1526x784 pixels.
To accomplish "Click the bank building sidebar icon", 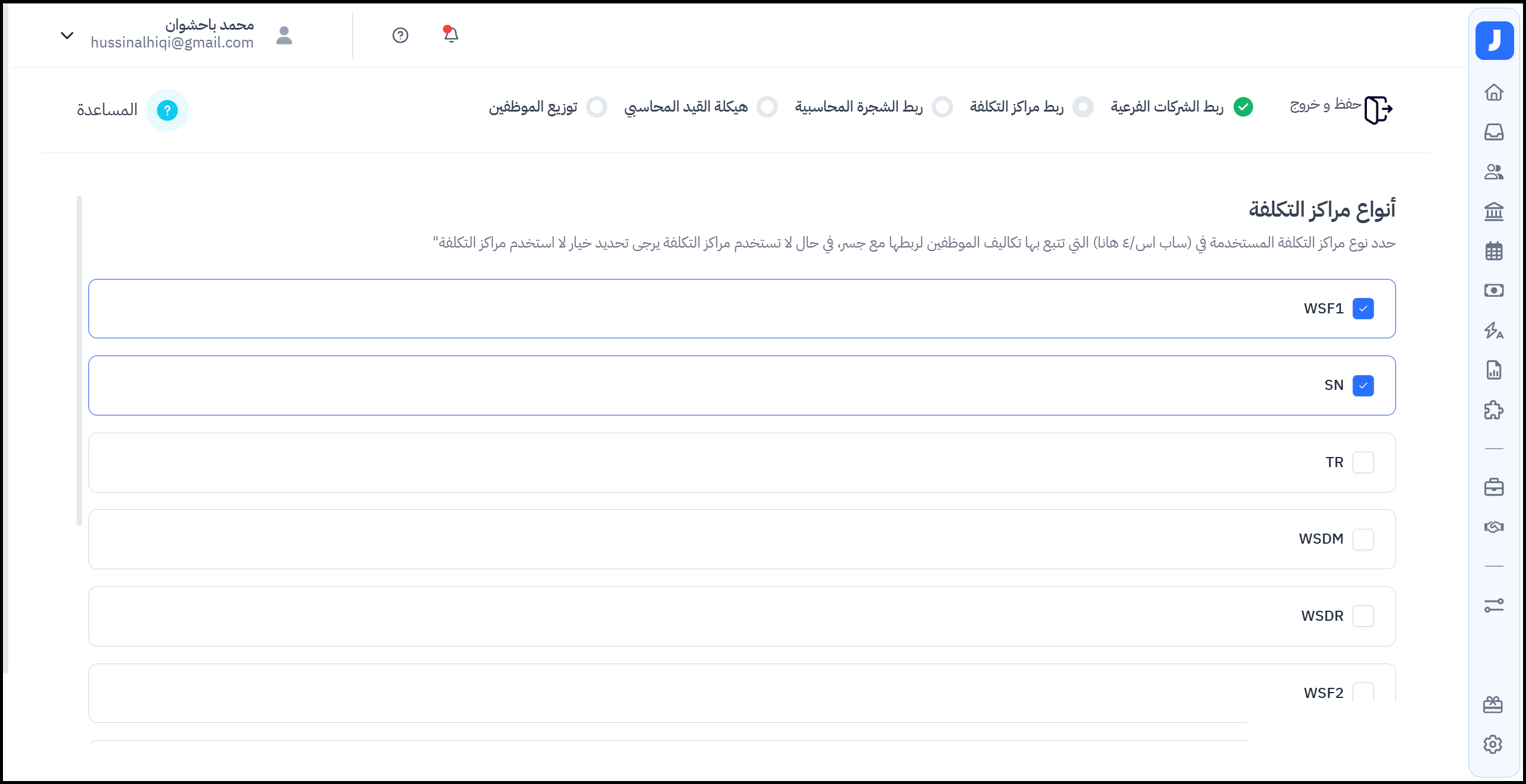I will [x=1493, y=211].
